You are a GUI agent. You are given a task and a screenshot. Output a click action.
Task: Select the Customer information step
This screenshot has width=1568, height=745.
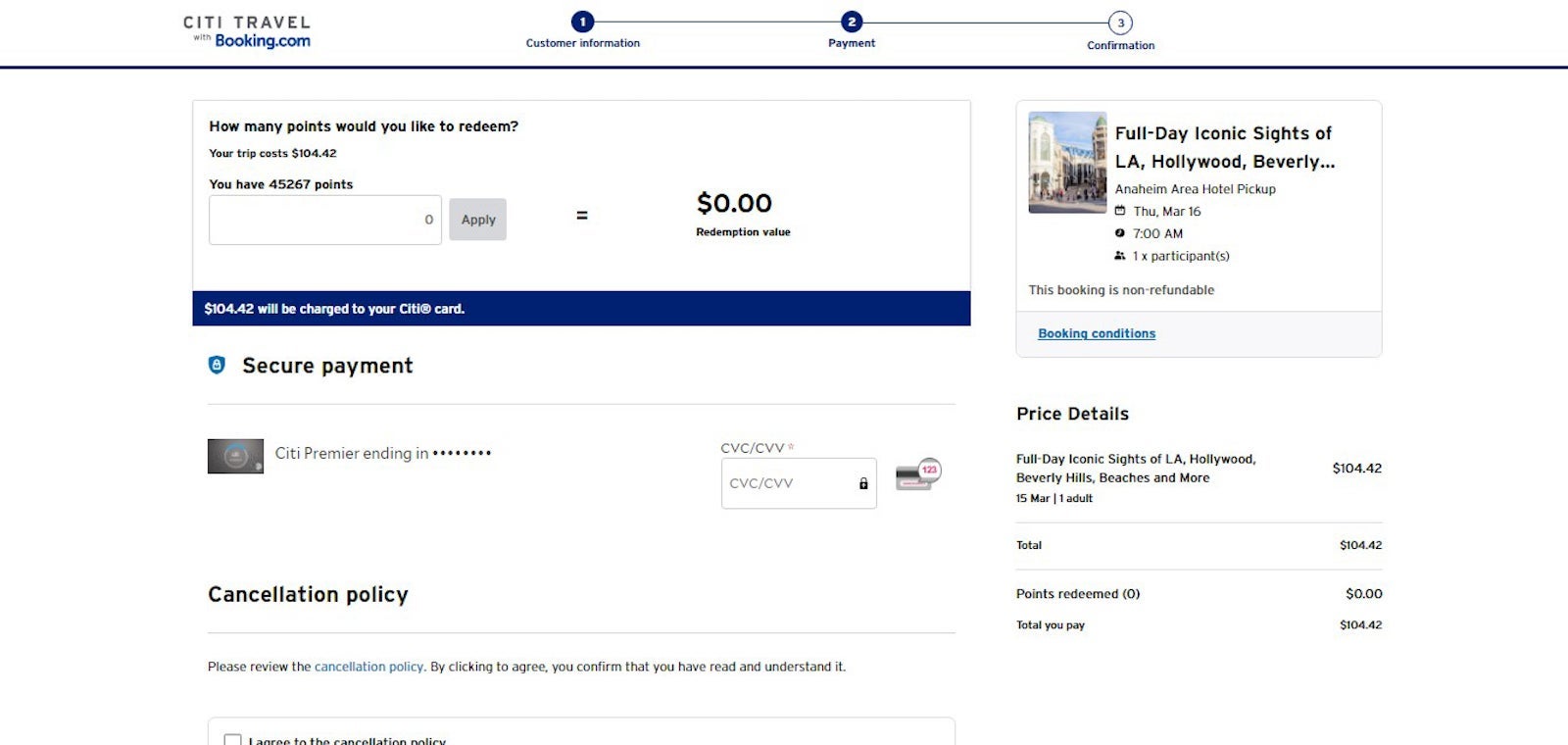coord(583,43)
